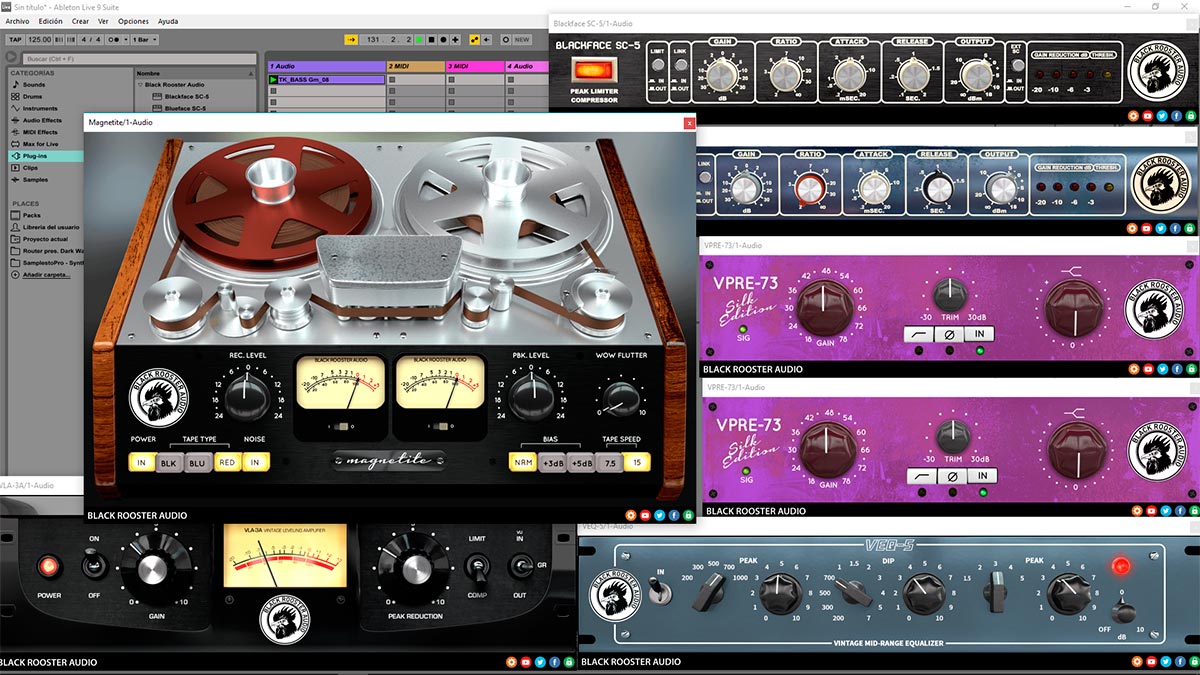Screen dimensions: 1200x675
Task: Open the Ayuda menu
Action: click(x=168, y=21)
